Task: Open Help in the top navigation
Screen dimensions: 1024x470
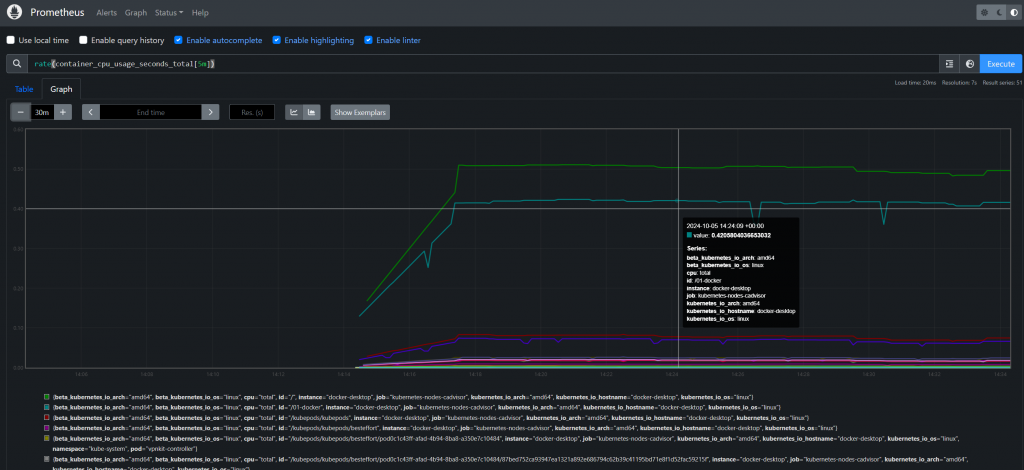Action: (200, 12)
